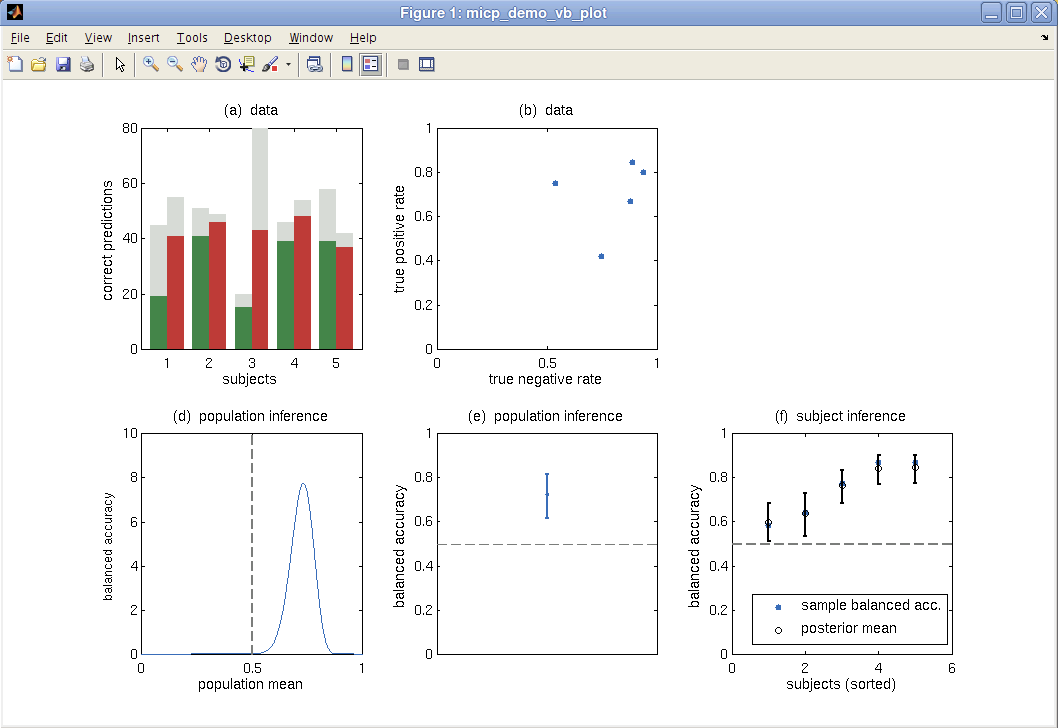1058x728 pixels.
Task: Activate the Pan hand tool
Action: pyautogui.click(x=199, y=65)
